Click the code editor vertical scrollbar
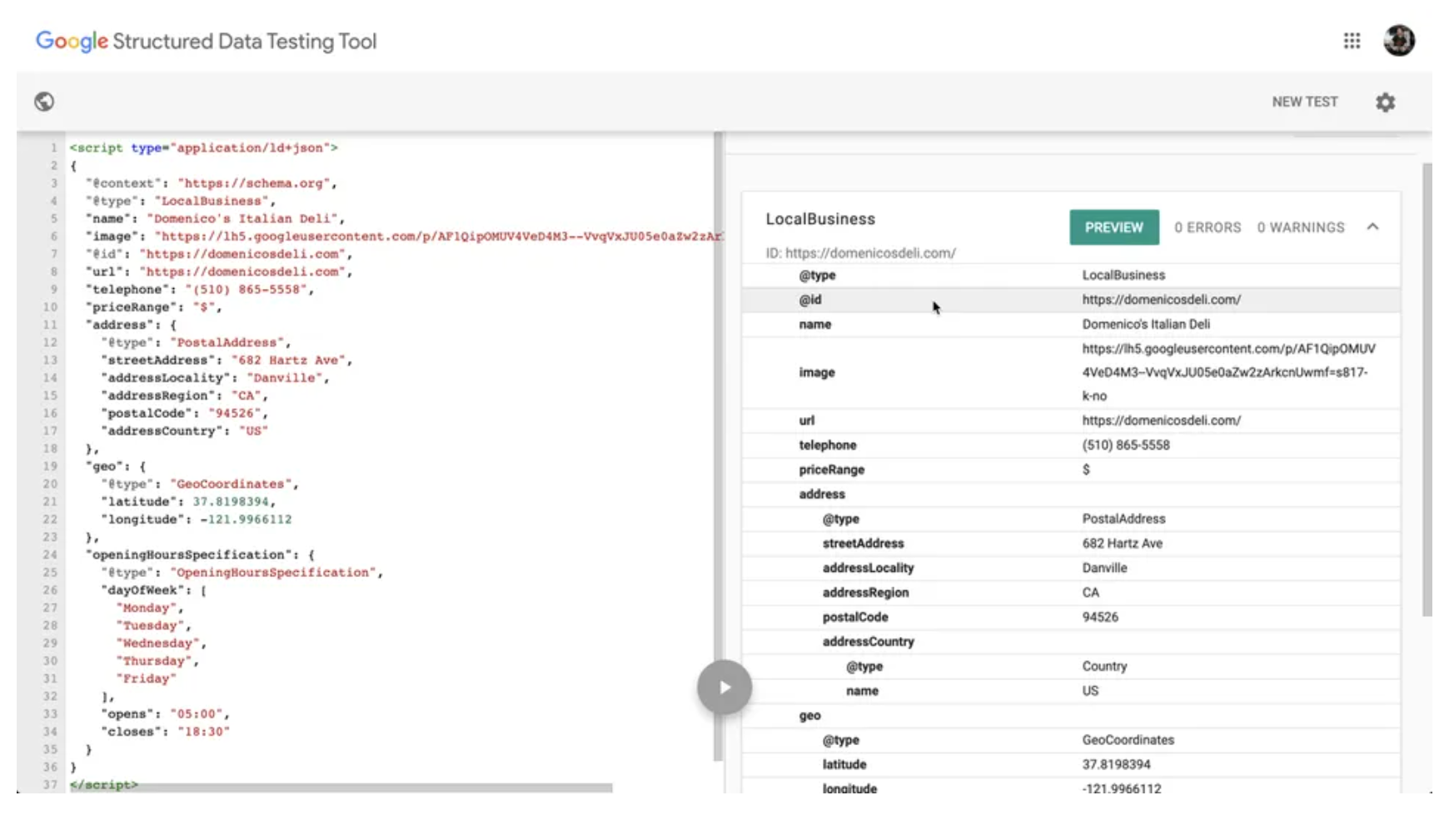The height and width of the screenshot is (840, 1454). tap(719, 446)
